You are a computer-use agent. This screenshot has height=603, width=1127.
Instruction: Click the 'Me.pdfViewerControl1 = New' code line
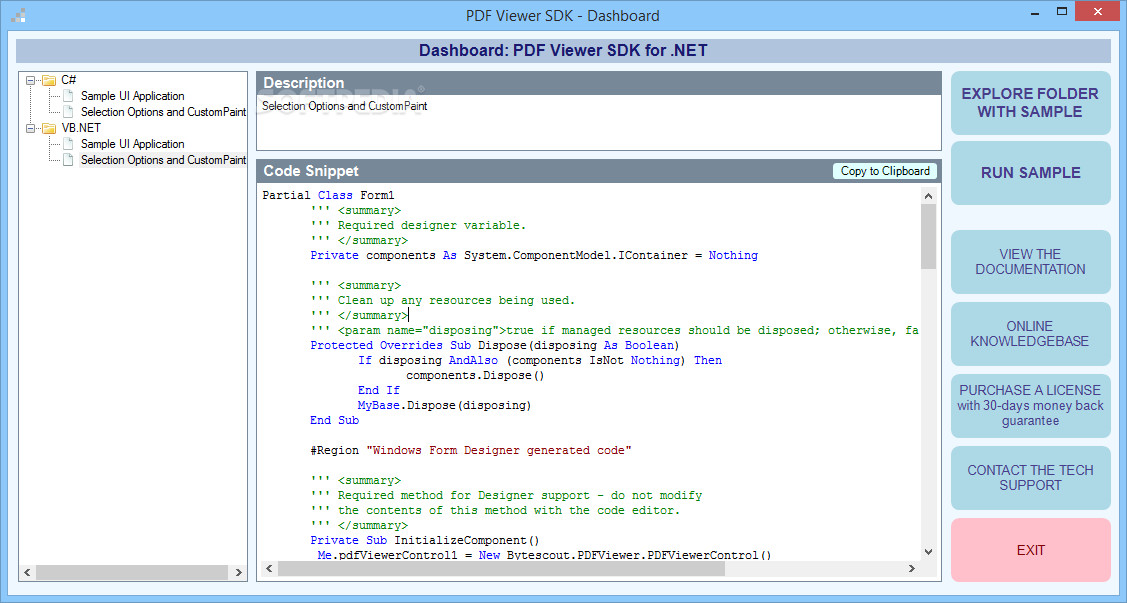(544, 555)
